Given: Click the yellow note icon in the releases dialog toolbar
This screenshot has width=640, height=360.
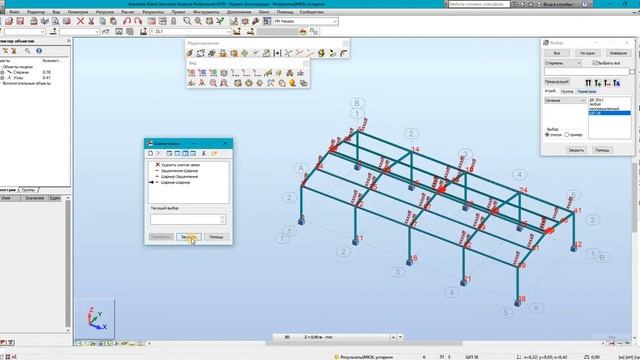Looking at the screenshot, I should coord(214,153).
